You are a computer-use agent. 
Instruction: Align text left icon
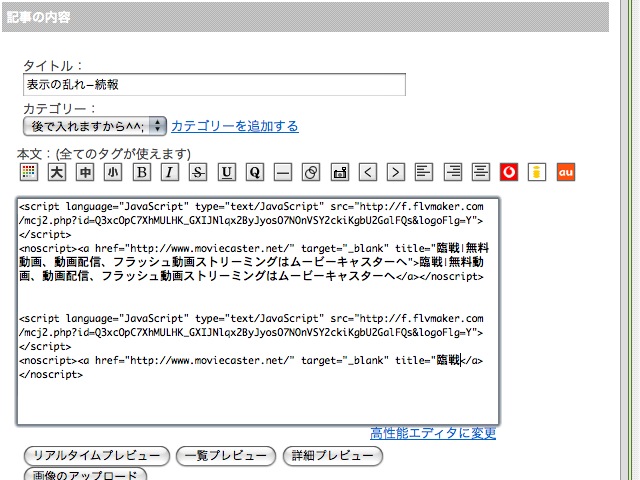point(424,172)
